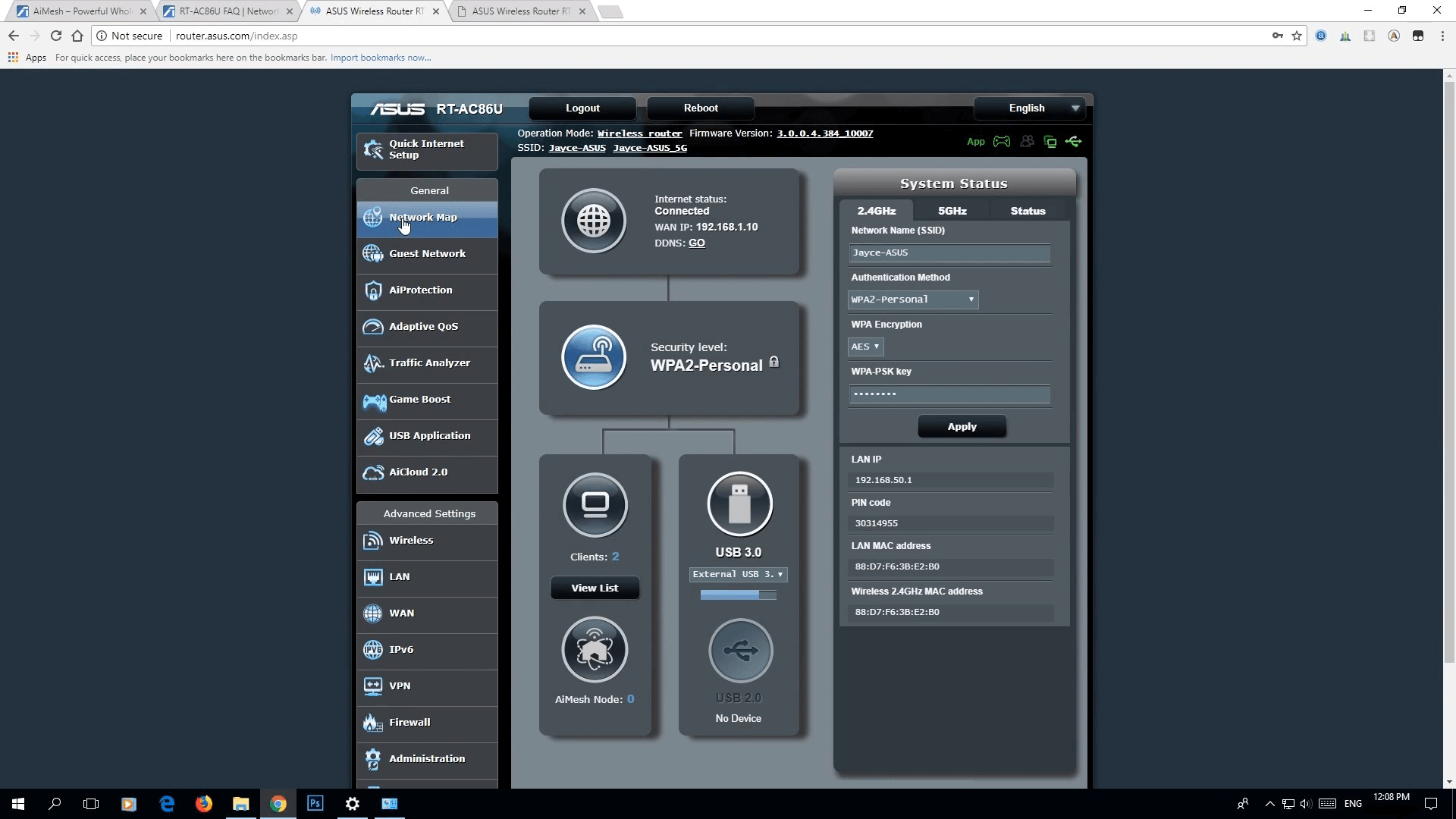Click the game controller status icon
This screenshot has width=1456, height=819.
(1002, 142)
